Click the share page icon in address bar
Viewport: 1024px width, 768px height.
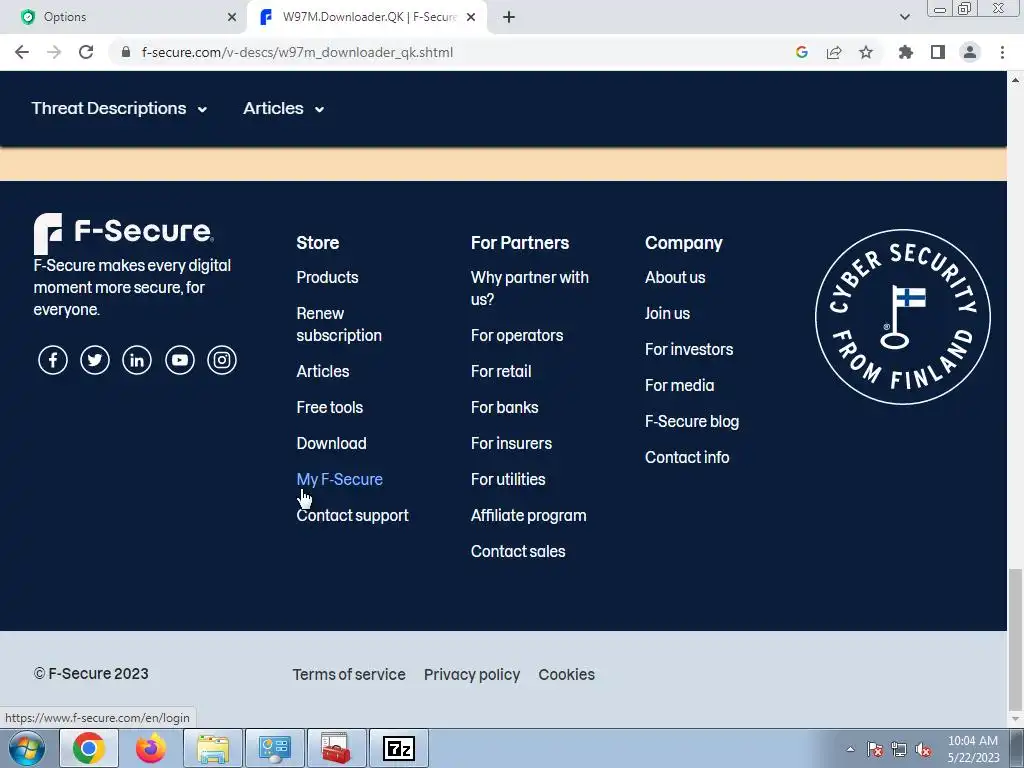point(834,52)
